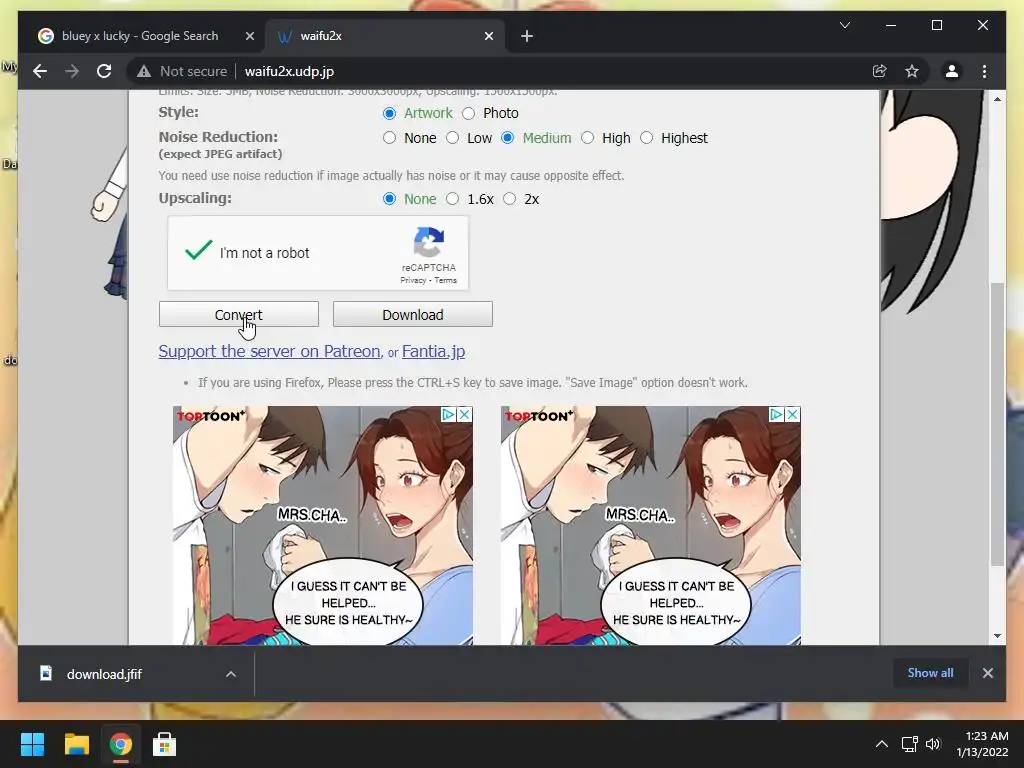The width and height of the screenshot is (1024, 768).
Task: Set noise reduction to Highest
Action: [647, 138]
